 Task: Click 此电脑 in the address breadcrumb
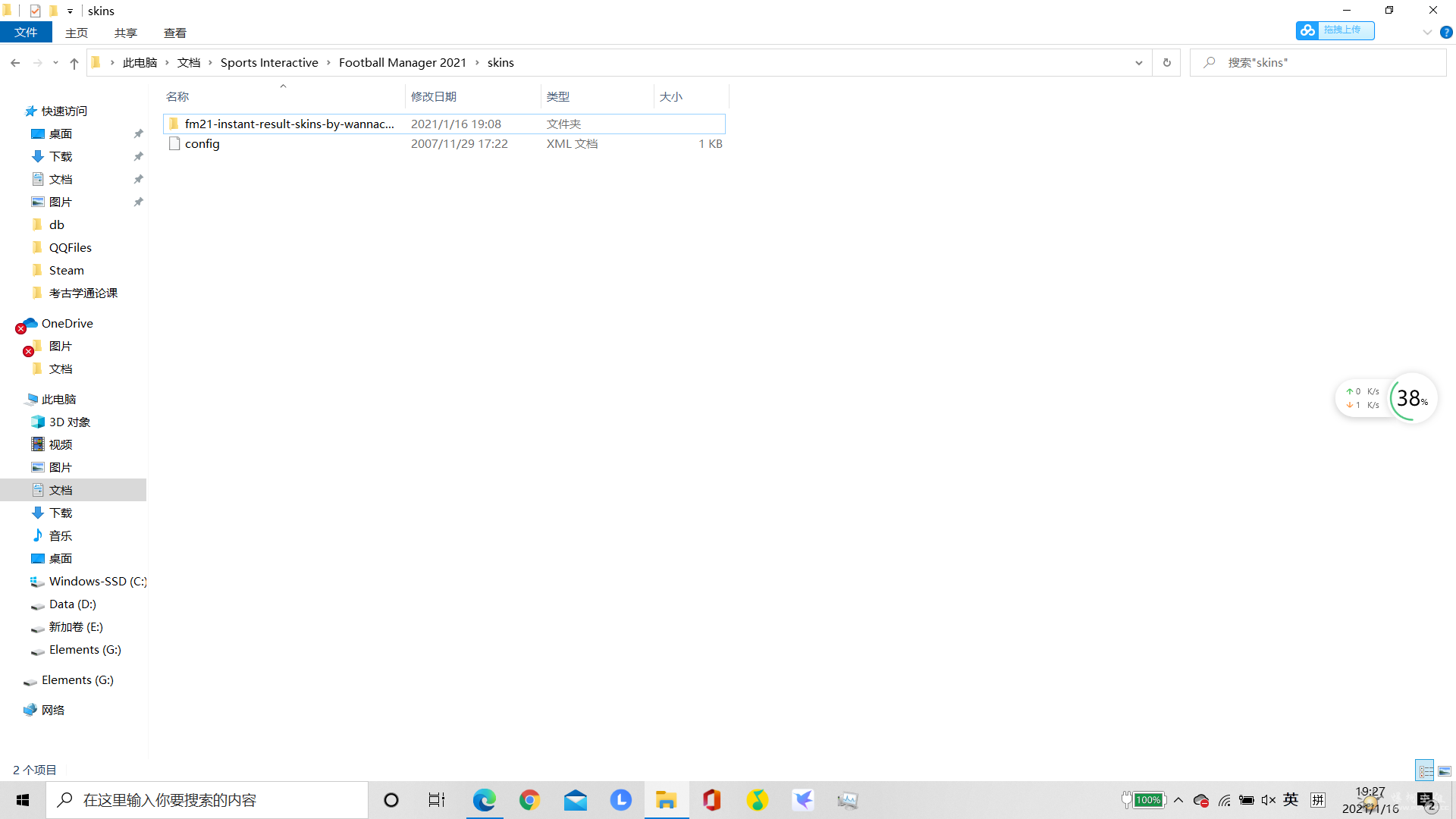140,63
